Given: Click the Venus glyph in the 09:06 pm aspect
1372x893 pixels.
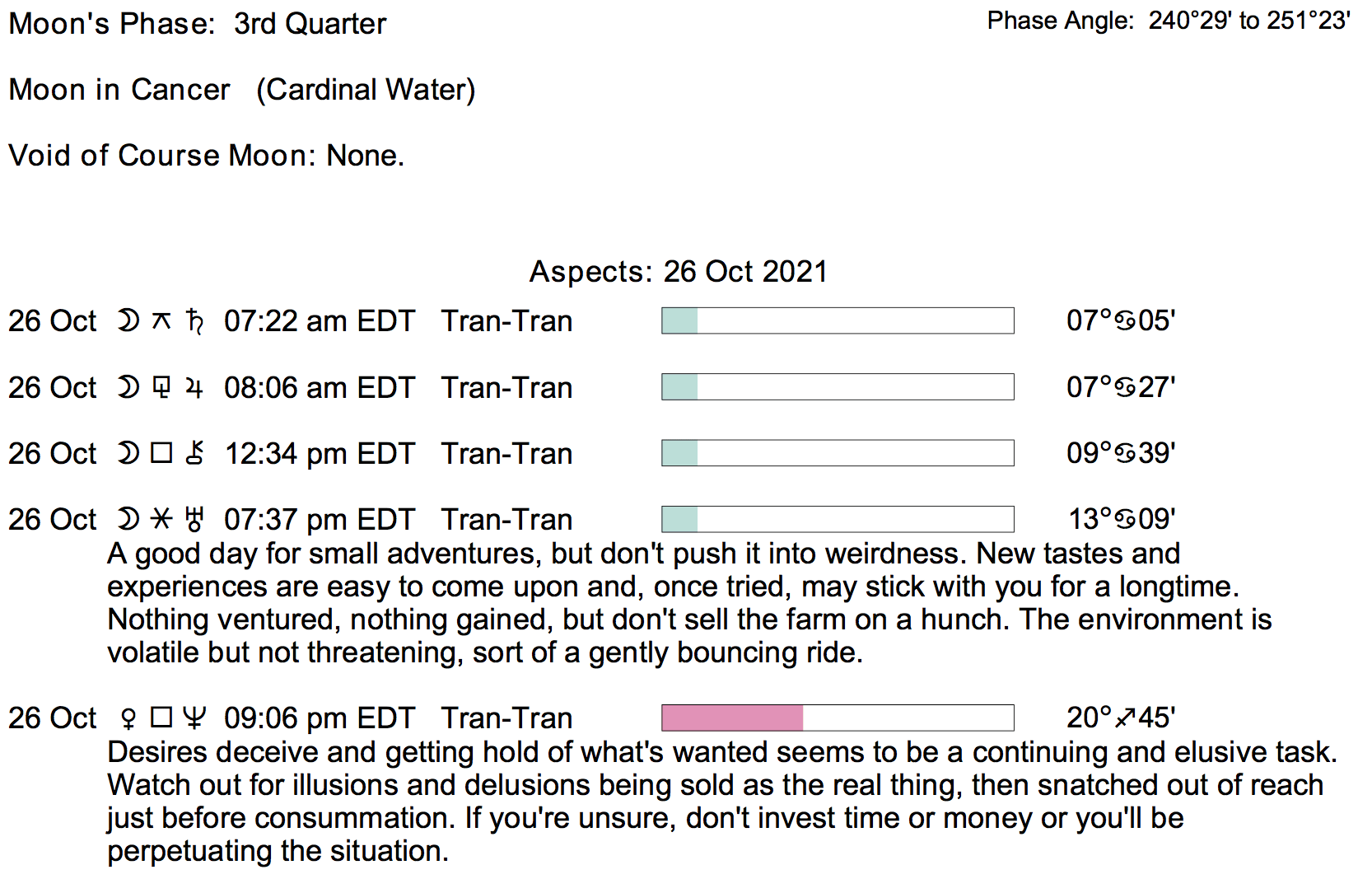Looking at the screenshot, I should tap(128, 718).
